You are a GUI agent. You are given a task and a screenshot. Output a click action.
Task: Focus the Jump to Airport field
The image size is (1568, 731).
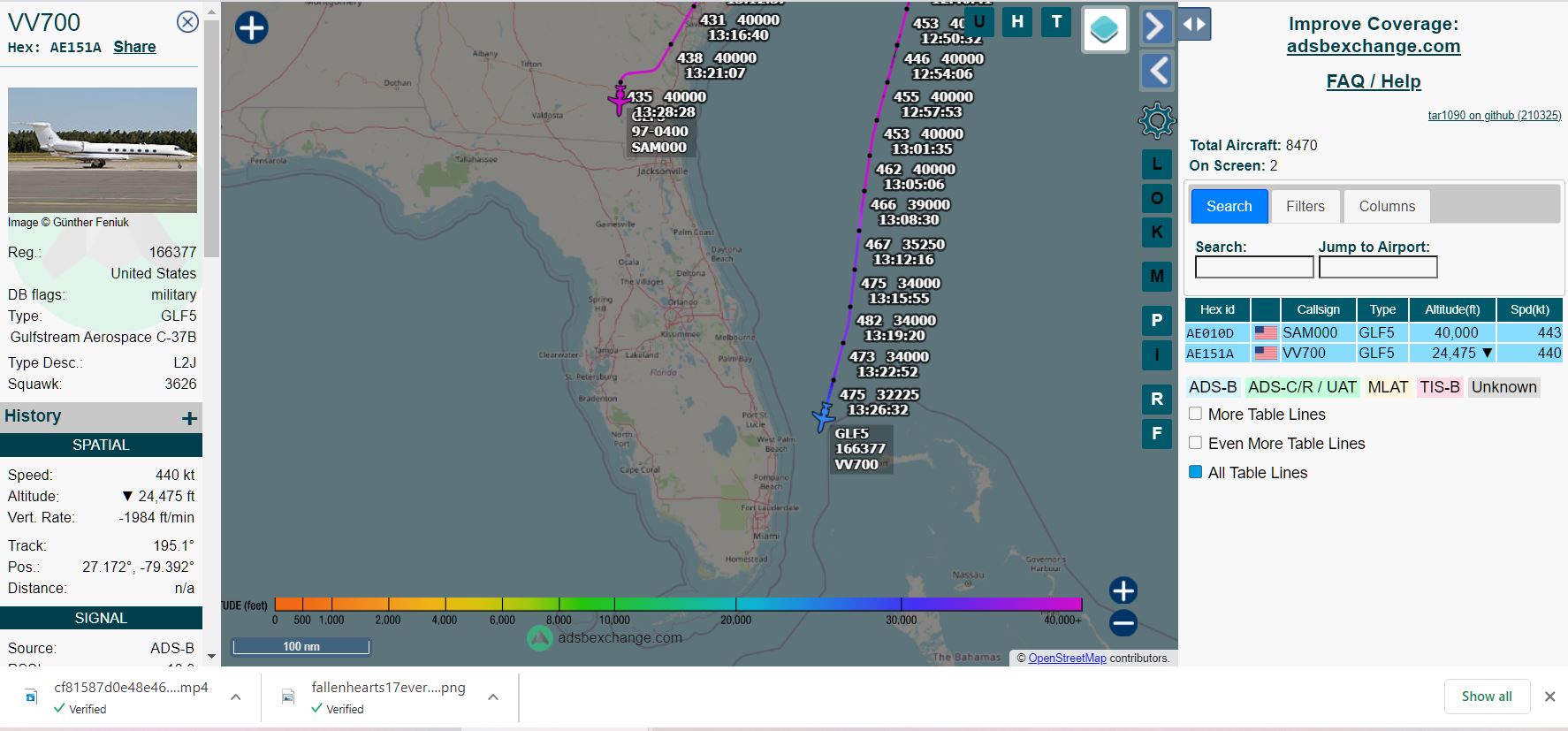pos(1378,267)
